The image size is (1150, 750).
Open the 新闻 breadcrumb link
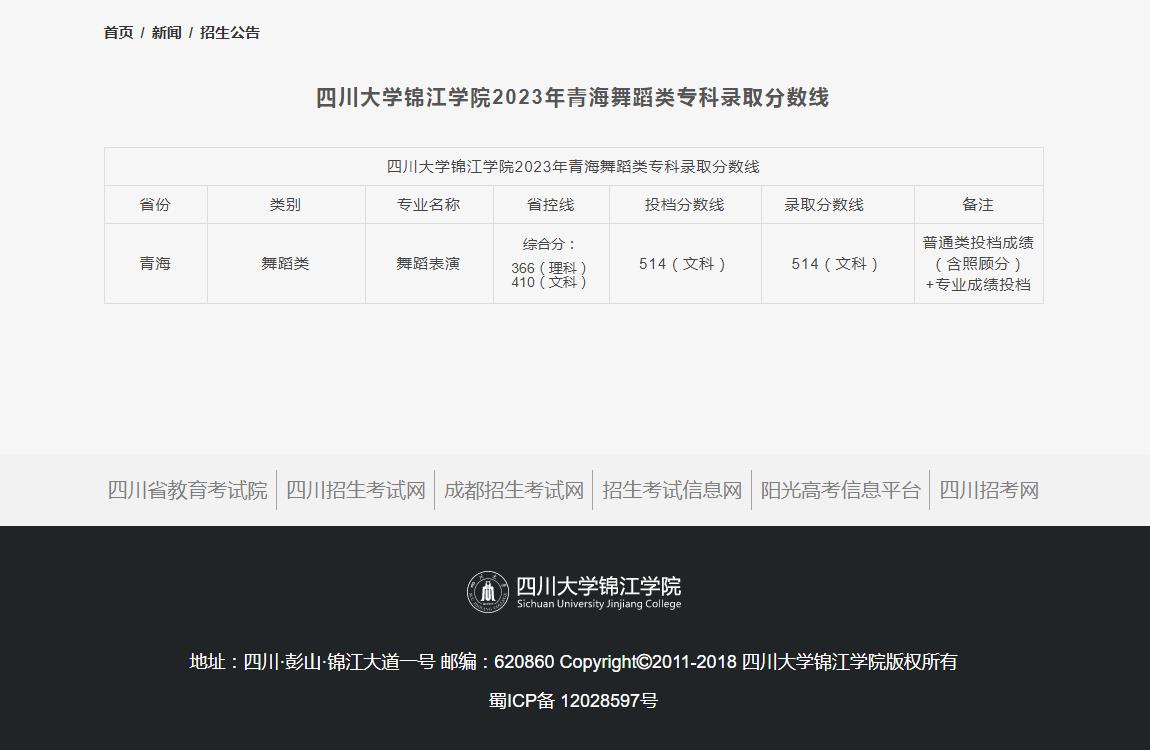[x=166, y=32]
